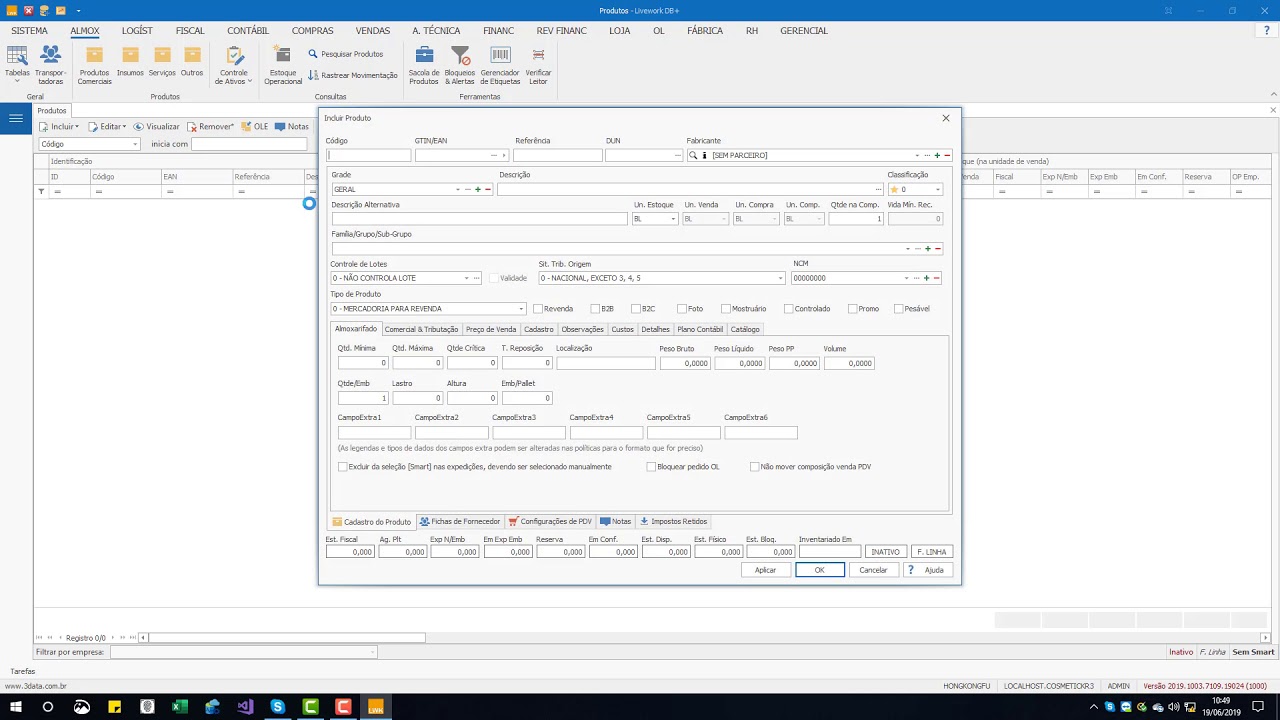Remove Família/Grupo with red minus
This screenshot has width=1280, height=720.
pyautogui.click(x=938, y=248)
